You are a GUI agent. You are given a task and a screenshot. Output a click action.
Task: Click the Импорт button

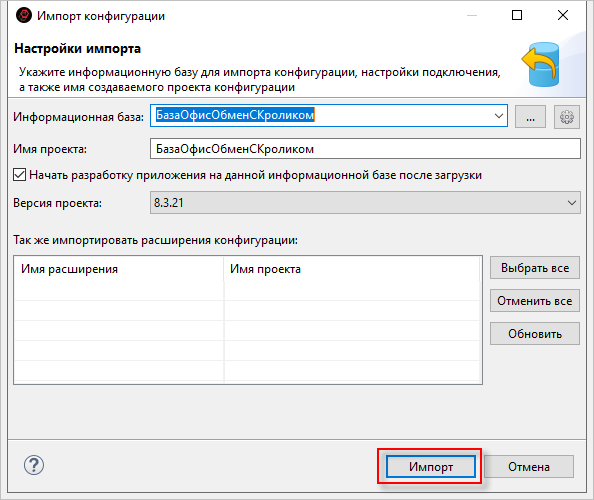(430, 467)
